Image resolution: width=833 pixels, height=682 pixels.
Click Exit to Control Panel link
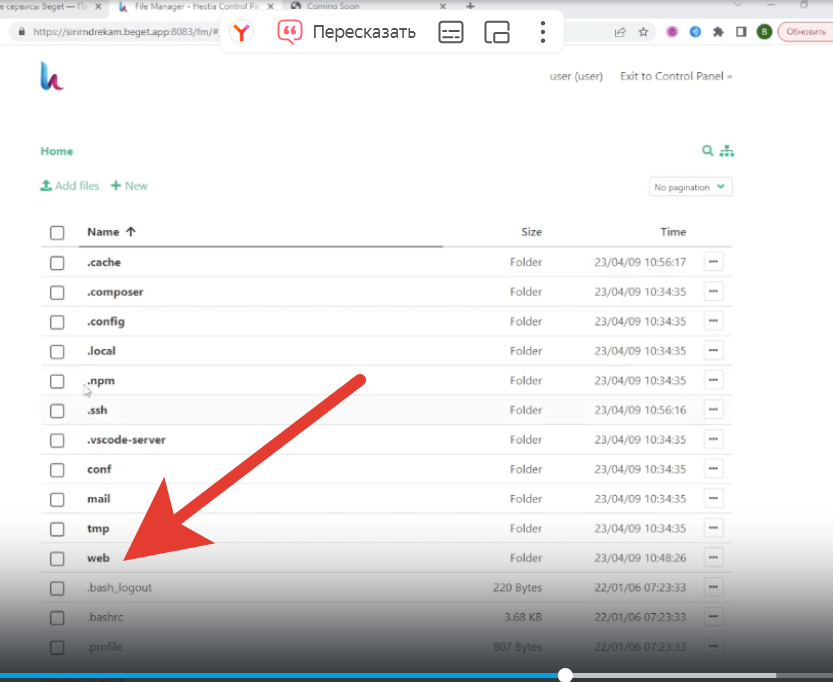(x=675, y=76)
